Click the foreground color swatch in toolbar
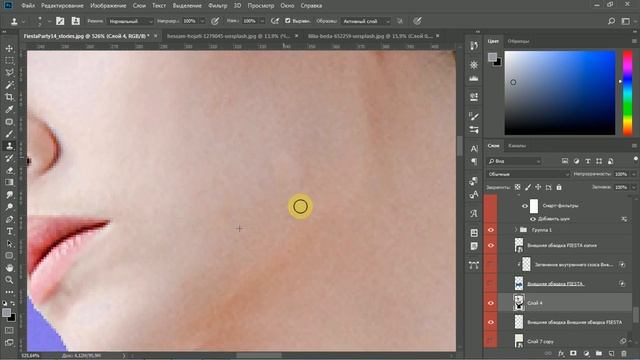 (x=6, y=313)
